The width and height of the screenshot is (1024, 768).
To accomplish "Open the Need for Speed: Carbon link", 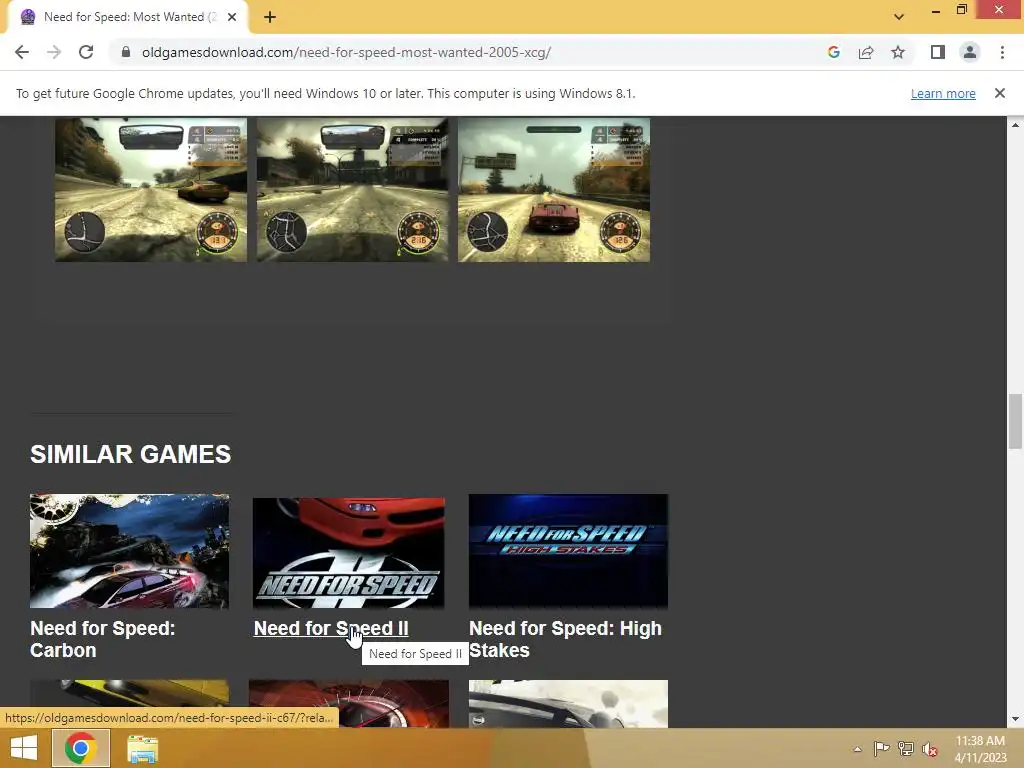I will 103,639.
